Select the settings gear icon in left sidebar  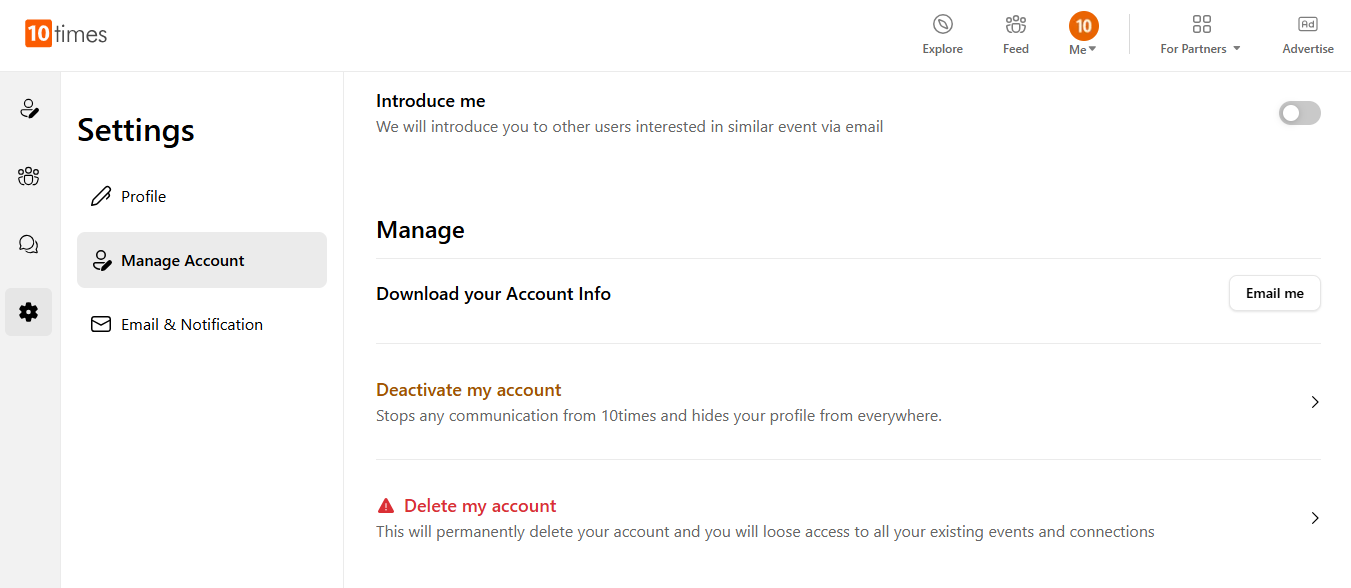[x=29, y=312]
